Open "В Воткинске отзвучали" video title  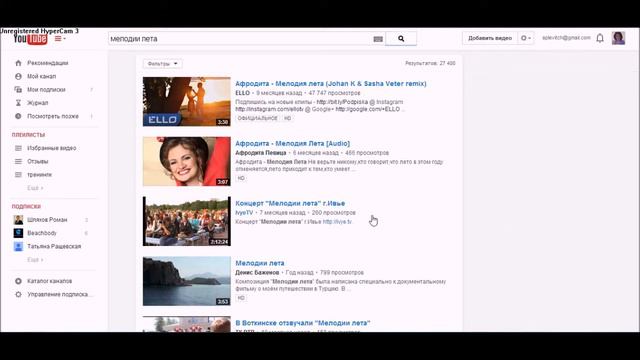tap(302, 323)
